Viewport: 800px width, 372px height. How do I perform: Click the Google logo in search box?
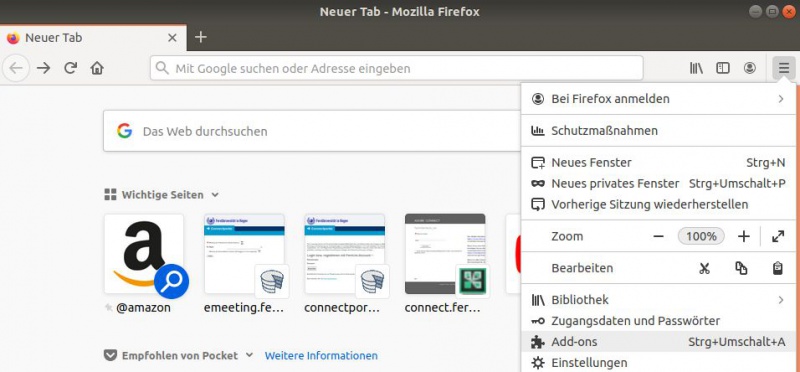tap(124, 131)
